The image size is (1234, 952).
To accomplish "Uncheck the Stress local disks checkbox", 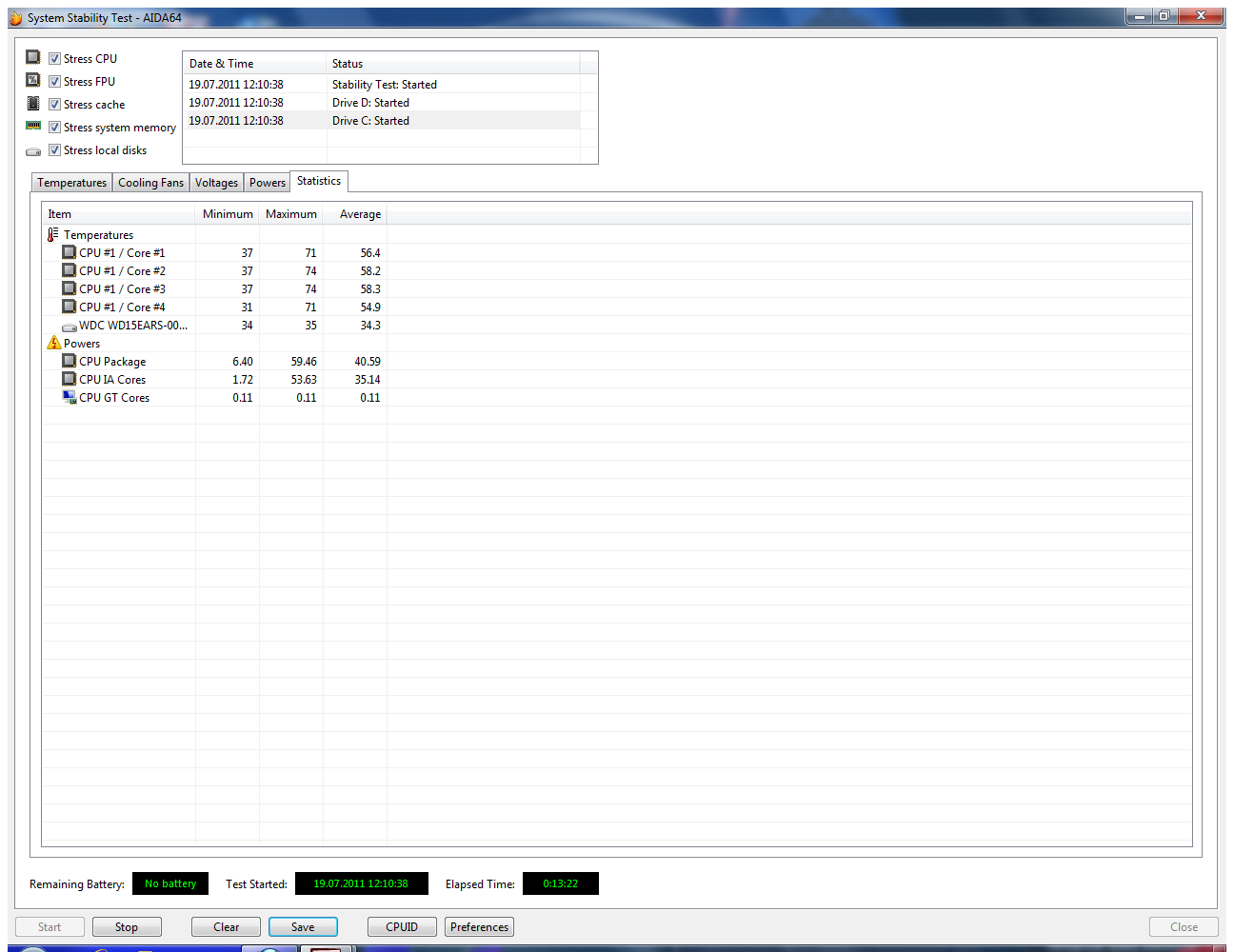I will click(55, 150).
